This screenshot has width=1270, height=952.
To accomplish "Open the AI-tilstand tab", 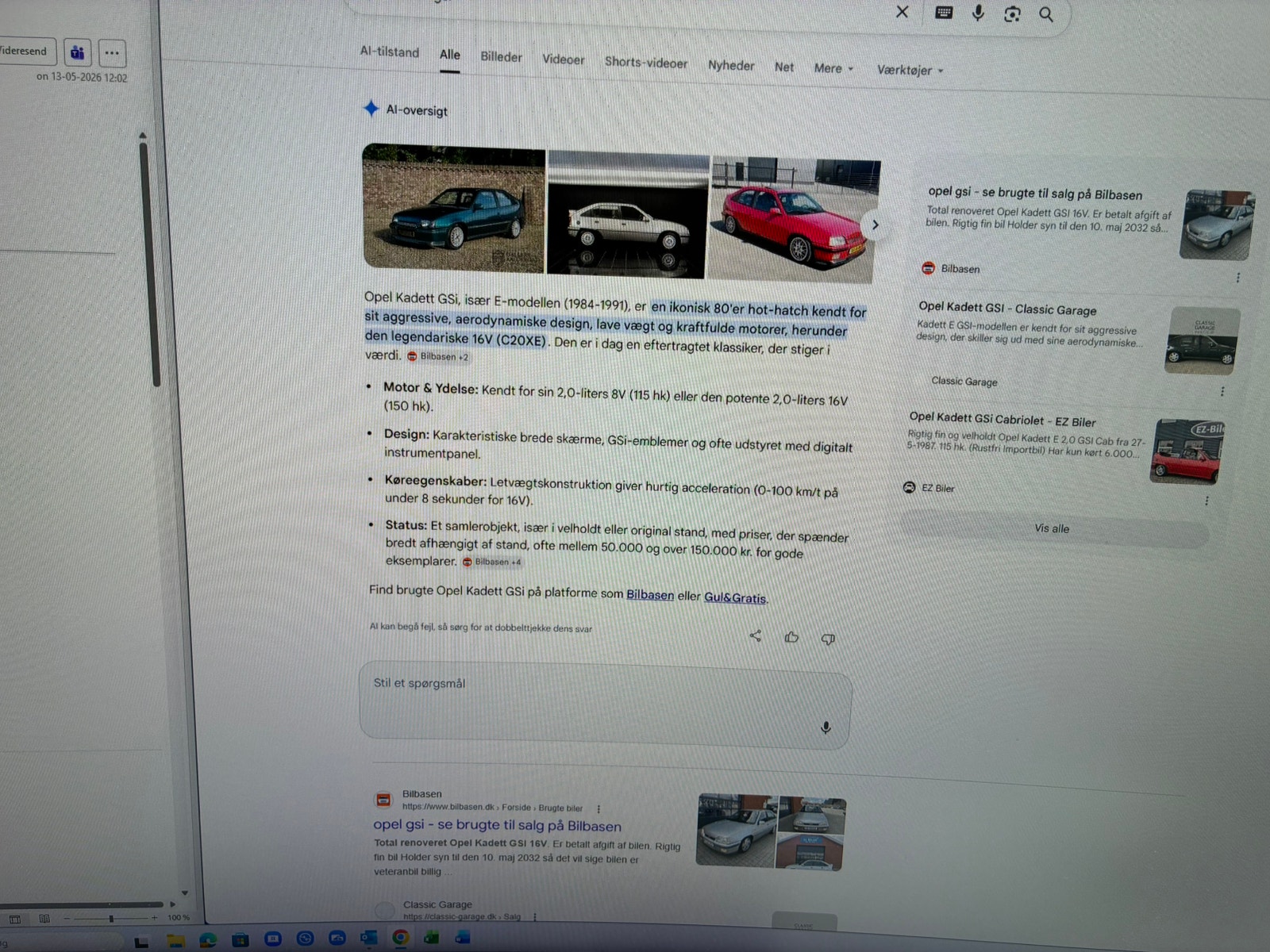I will pyautogui.click(x=389, y=52).
